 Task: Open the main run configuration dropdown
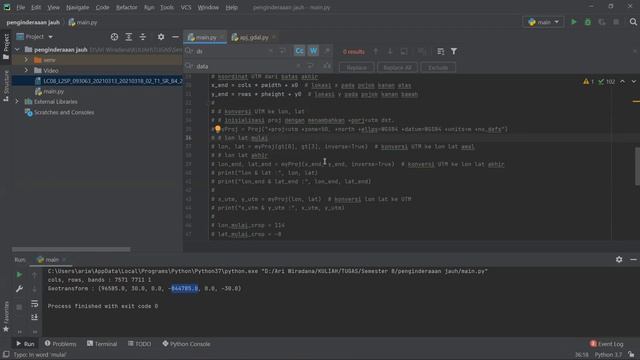coord(543,22)
